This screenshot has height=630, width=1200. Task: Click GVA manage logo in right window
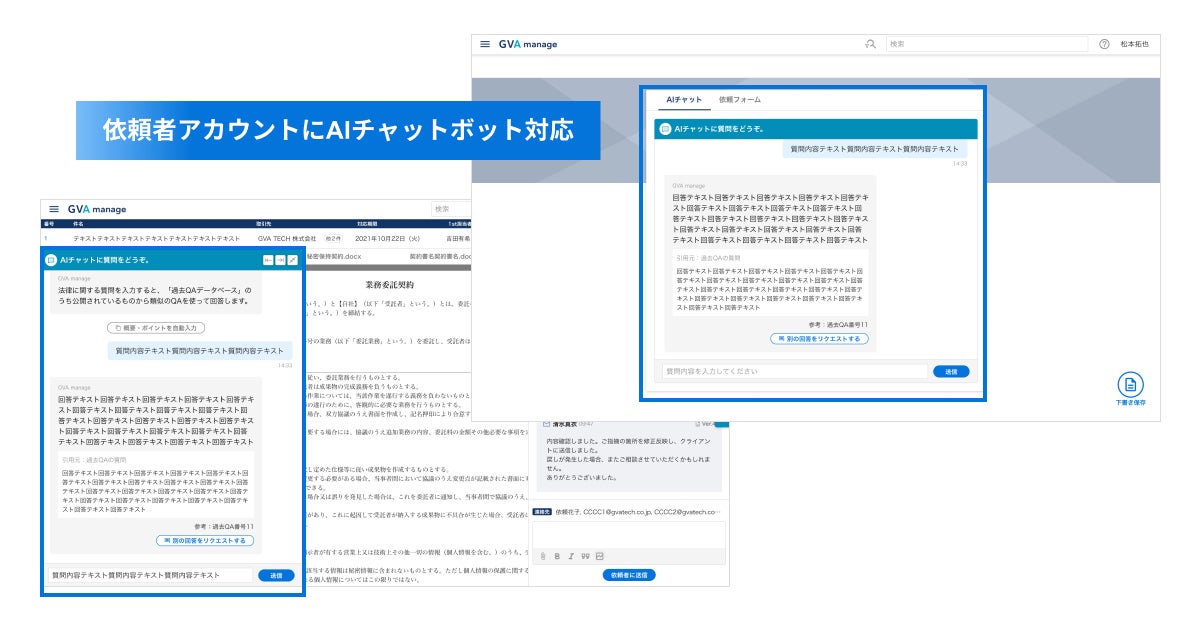(x=528, y=44)
